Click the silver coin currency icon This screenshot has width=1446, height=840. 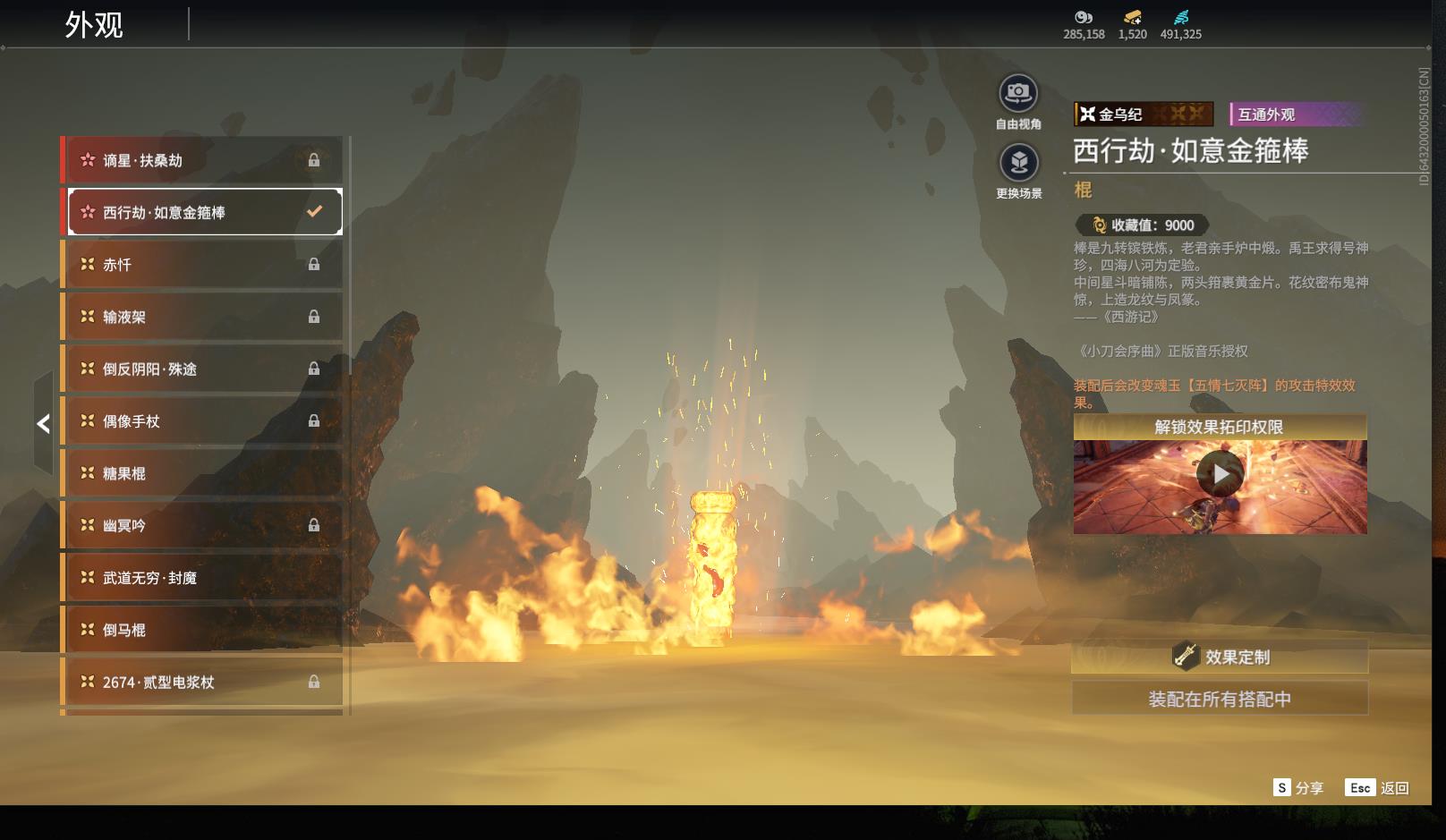(x=1084, y=17)
